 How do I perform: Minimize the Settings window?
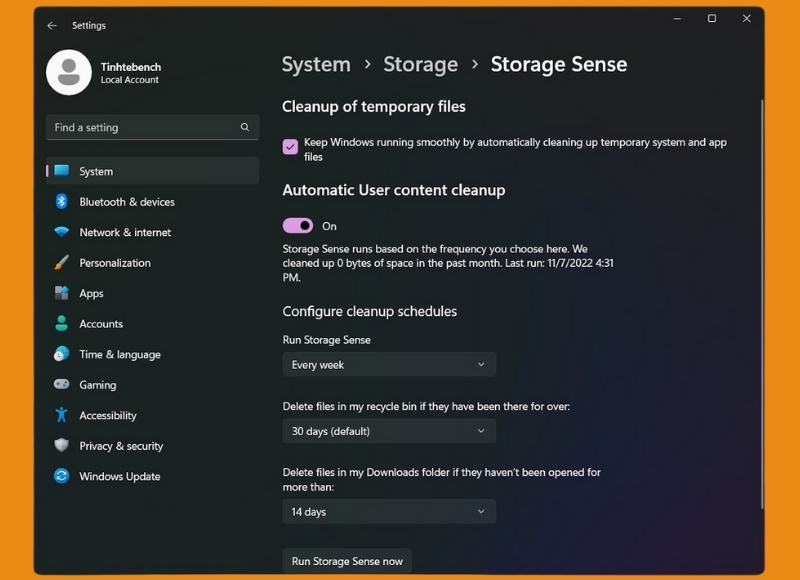(x=677, y=18)
